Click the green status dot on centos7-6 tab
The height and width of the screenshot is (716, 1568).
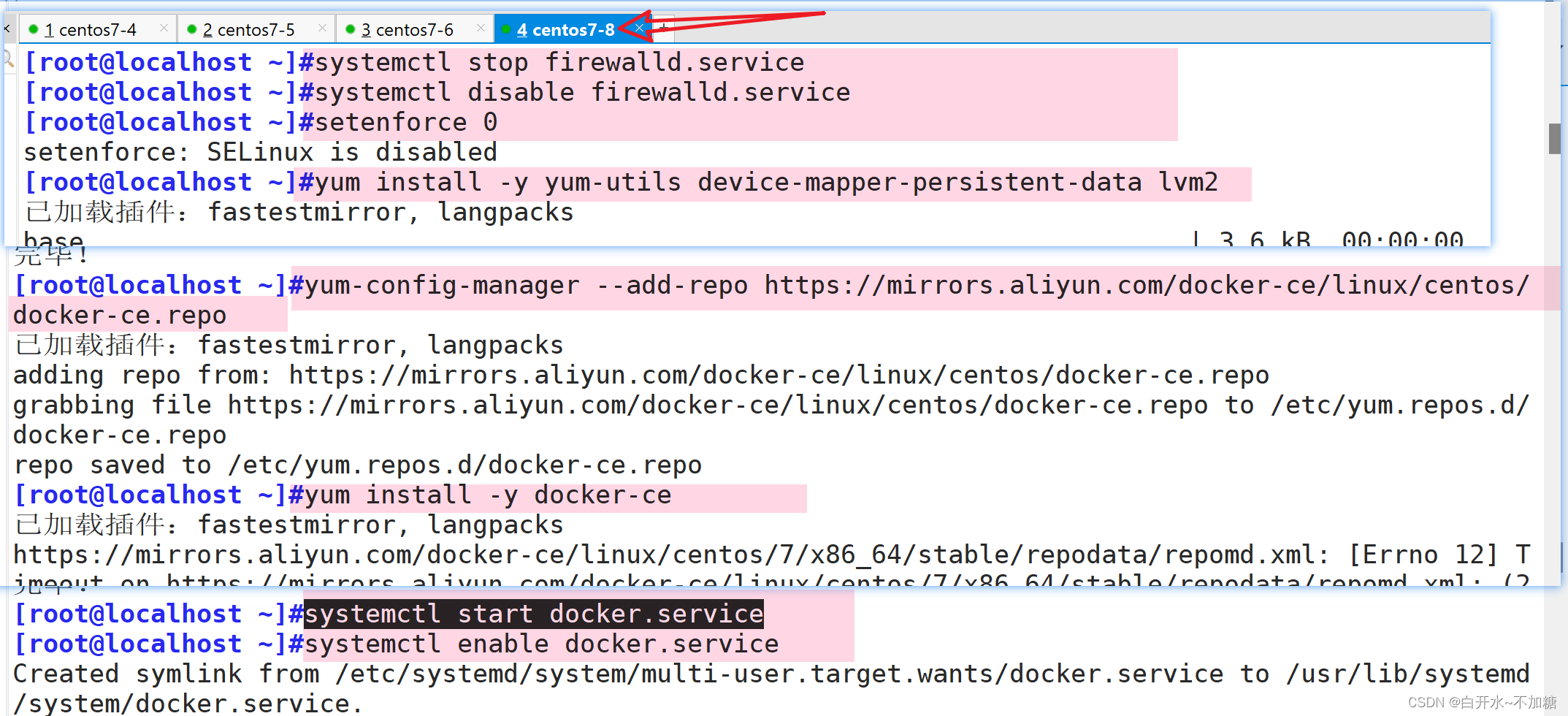pyautogui.click(x=350, y=29)
